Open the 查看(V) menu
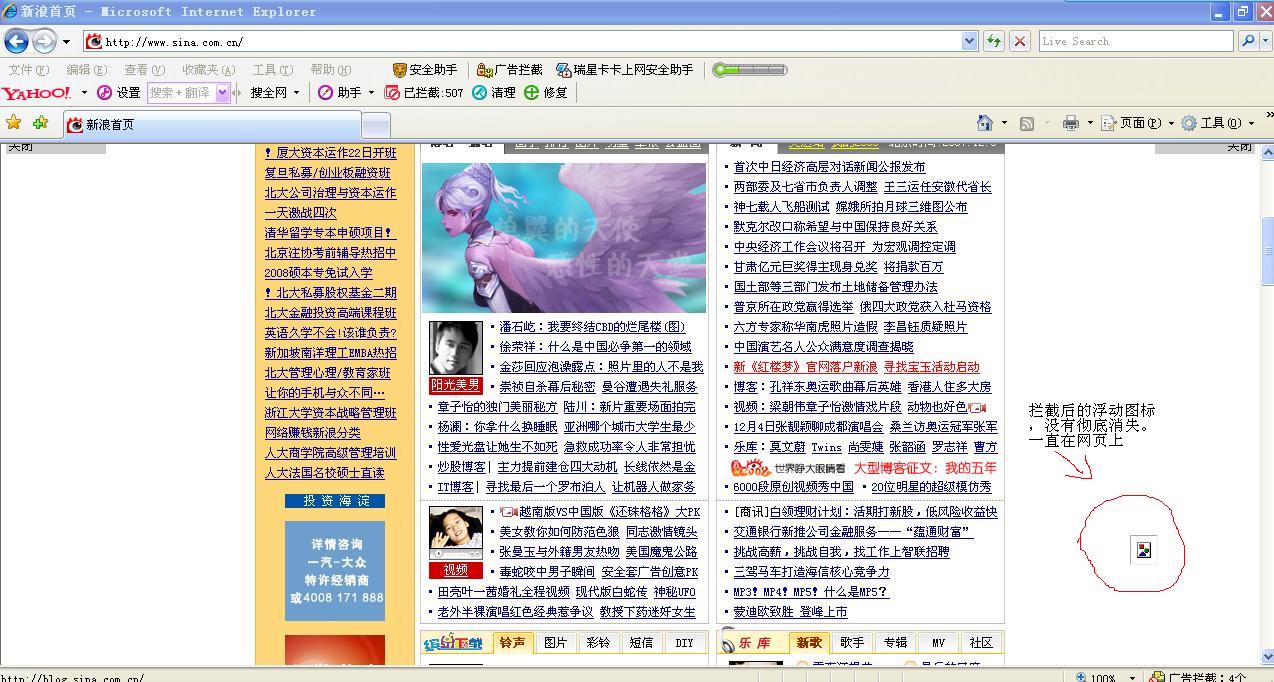Viewport: 1274px width, 682px height. (x=144, y=70)
